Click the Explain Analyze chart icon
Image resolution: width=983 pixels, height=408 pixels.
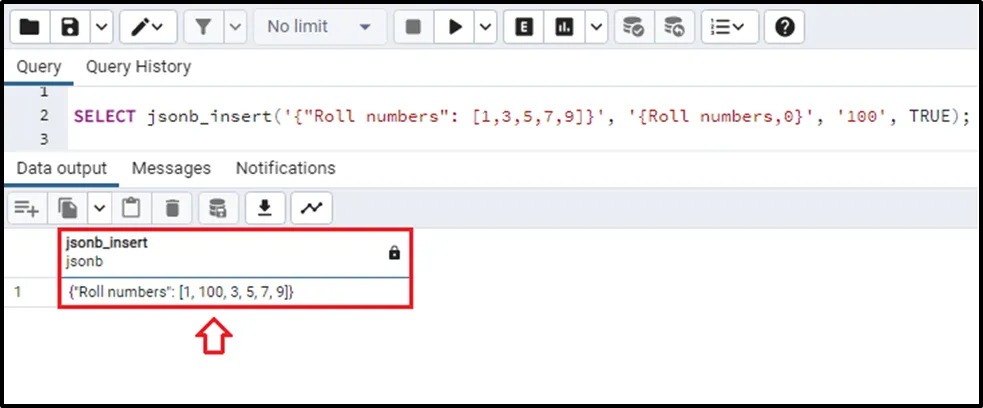(x=564, y=27)
